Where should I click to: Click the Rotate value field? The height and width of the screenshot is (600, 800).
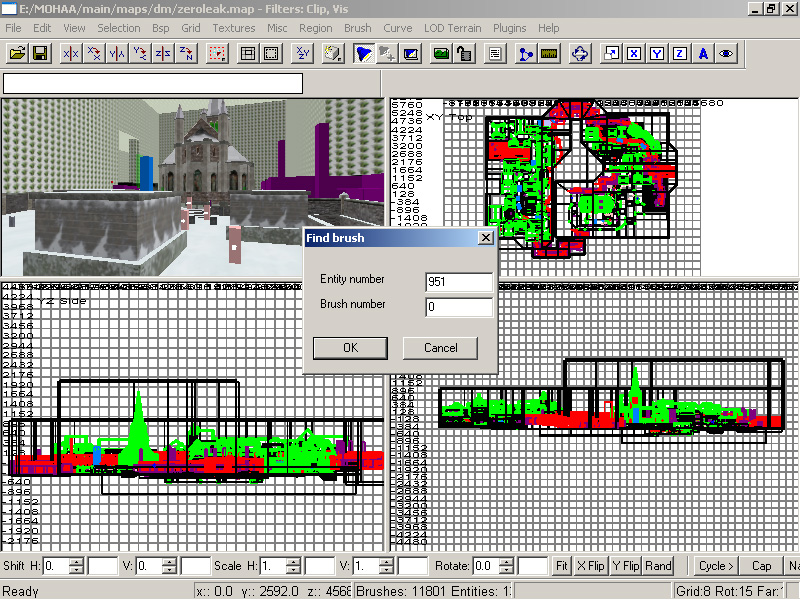click(486, 566)
